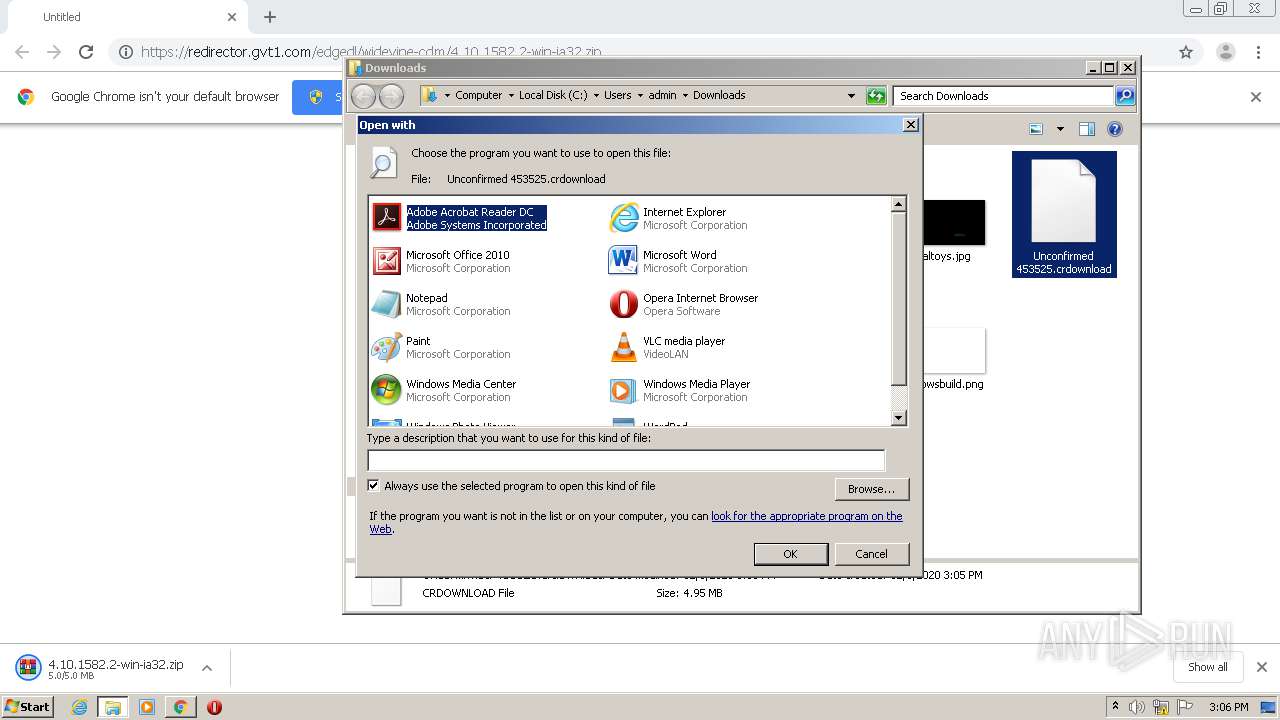Open Windows Explorer taskbar button
Image resolution: width=1280 pixels, height=720 pixels.
click(113, 707)
